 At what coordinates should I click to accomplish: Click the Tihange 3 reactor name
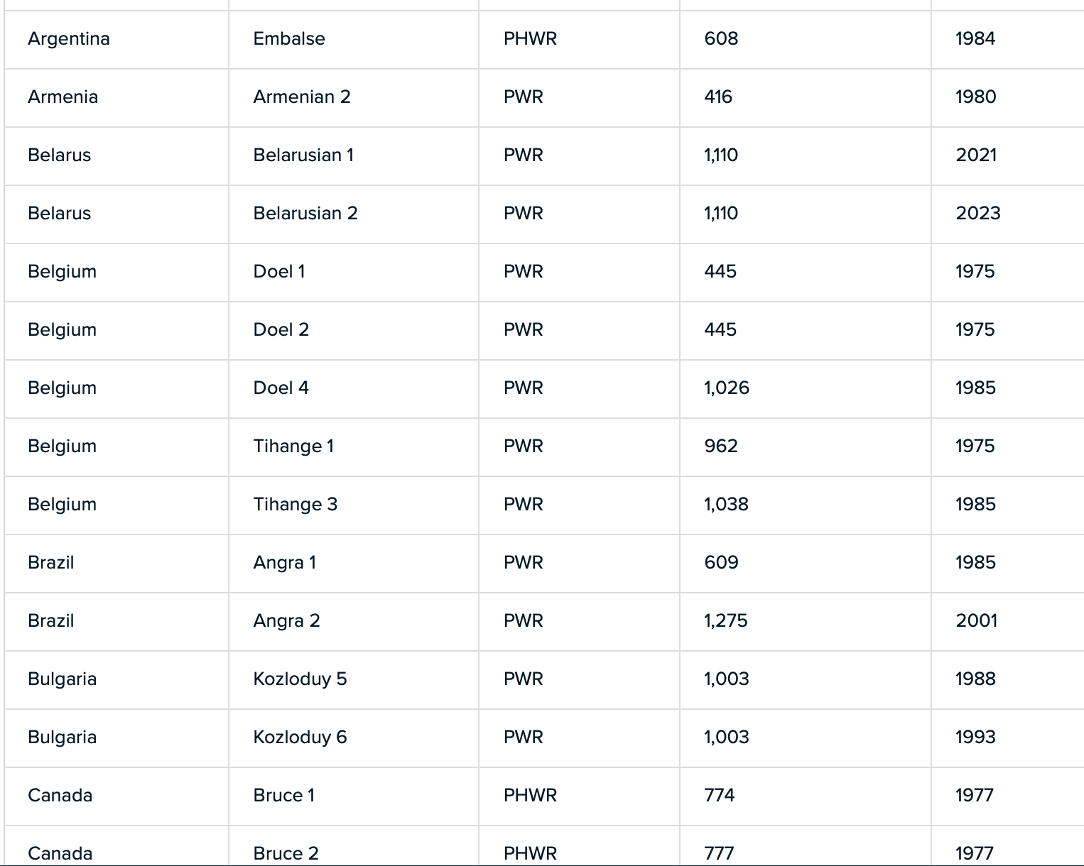click(295, 505)
